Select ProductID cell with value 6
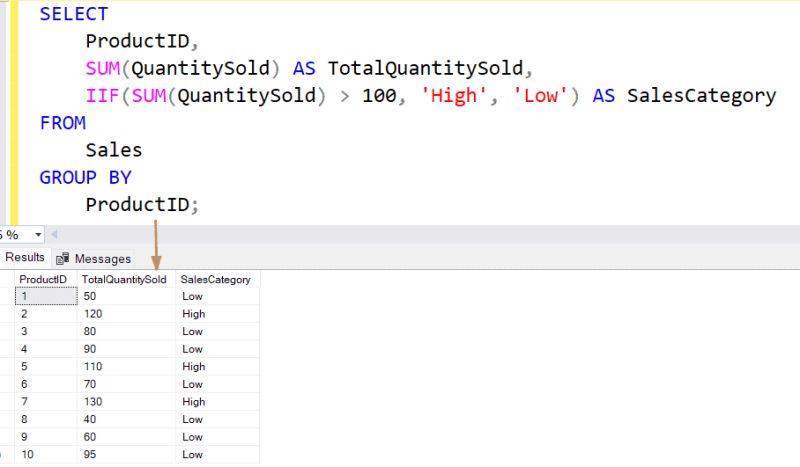Image resolution: width=800 pixels, height=467 pixels. (x=46, y=384)
